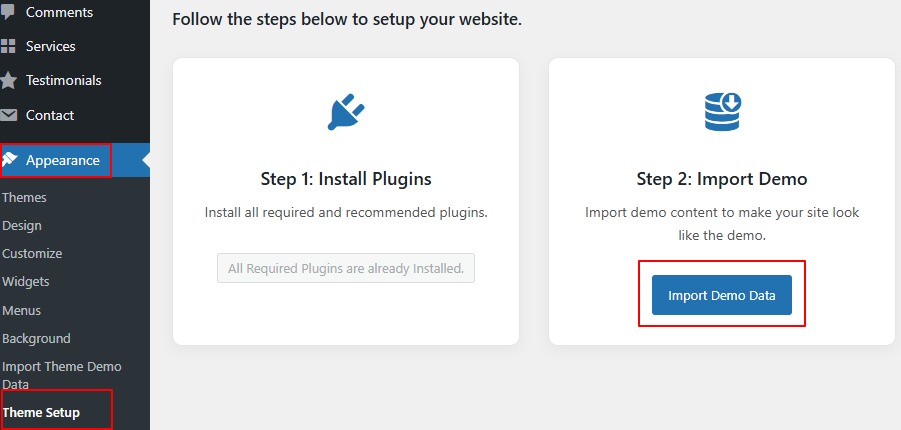Open the Themes submenu link
The height and width of the screenshot is (430, 901).
(x=24, y=197)
